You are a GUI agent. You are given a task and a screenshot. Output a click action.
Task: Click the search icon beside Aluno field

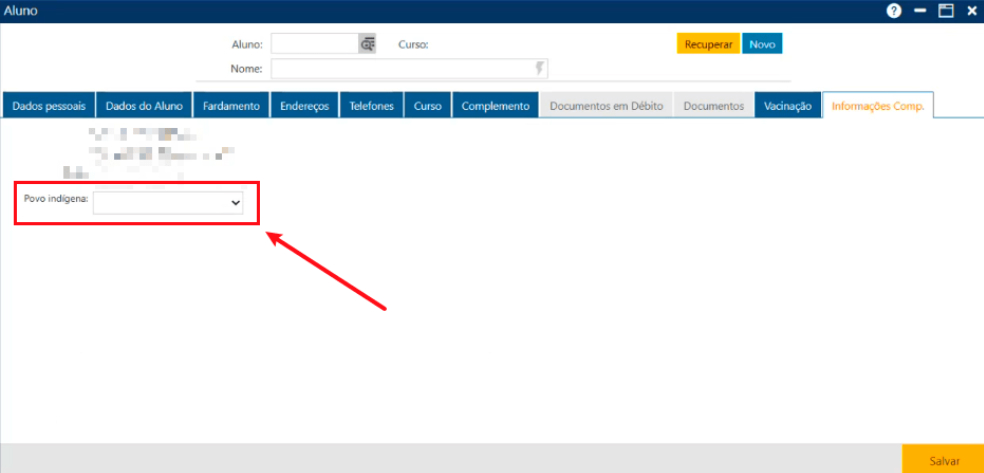point(367,44)
